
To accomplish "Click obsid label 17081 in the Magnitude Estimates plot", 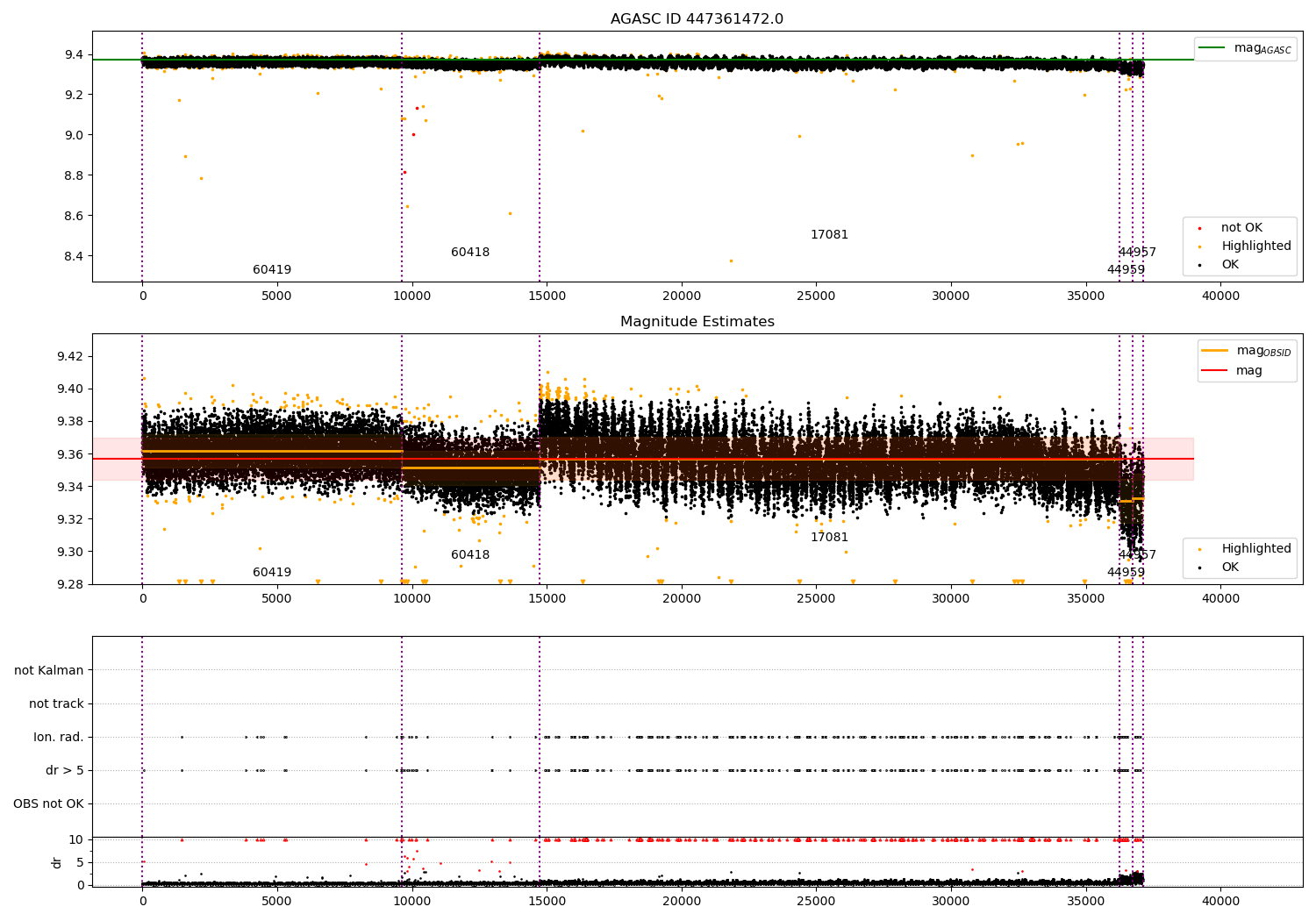I will pos(829,538).
